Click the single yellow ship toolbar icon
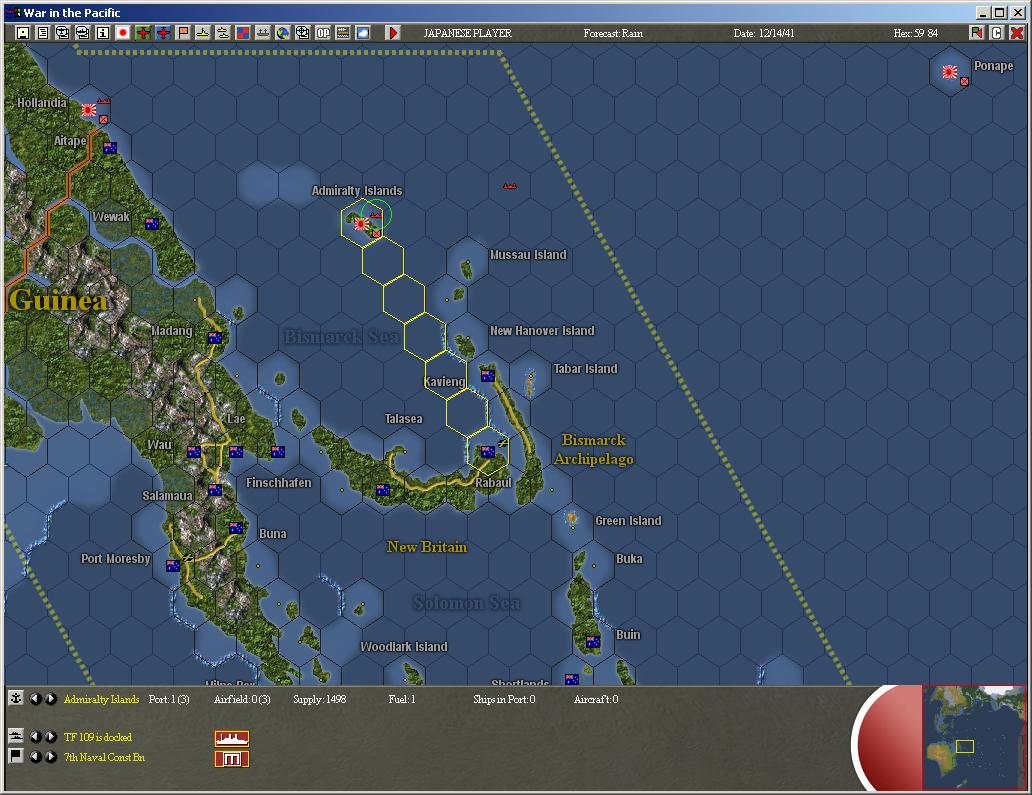 203,33
